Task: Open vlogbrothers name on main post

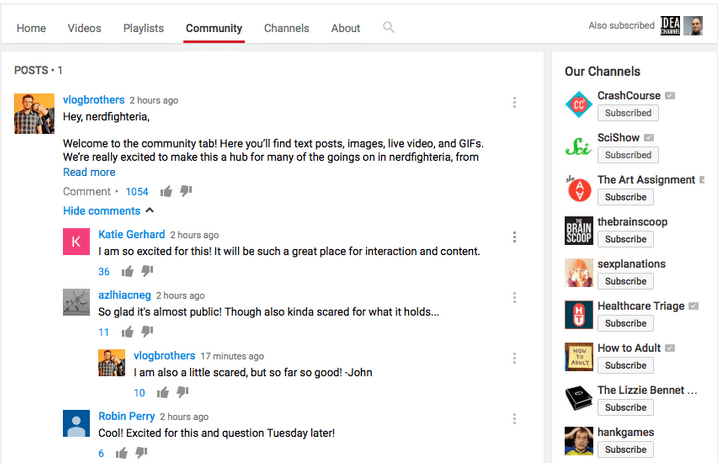Action: click(x=93, y=100)
